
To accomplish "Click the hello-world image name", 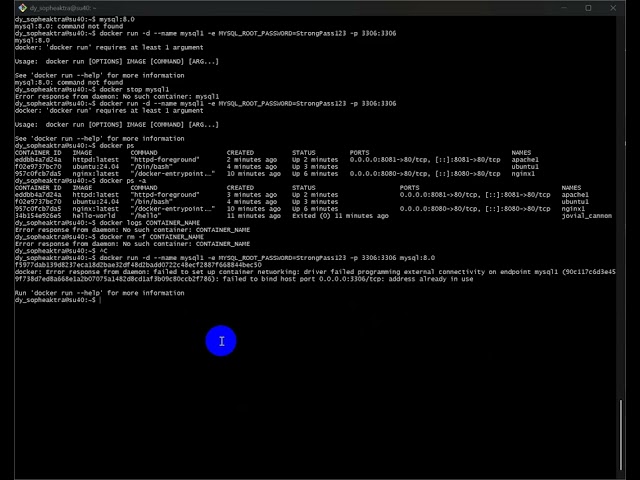I will coord(94,216).
